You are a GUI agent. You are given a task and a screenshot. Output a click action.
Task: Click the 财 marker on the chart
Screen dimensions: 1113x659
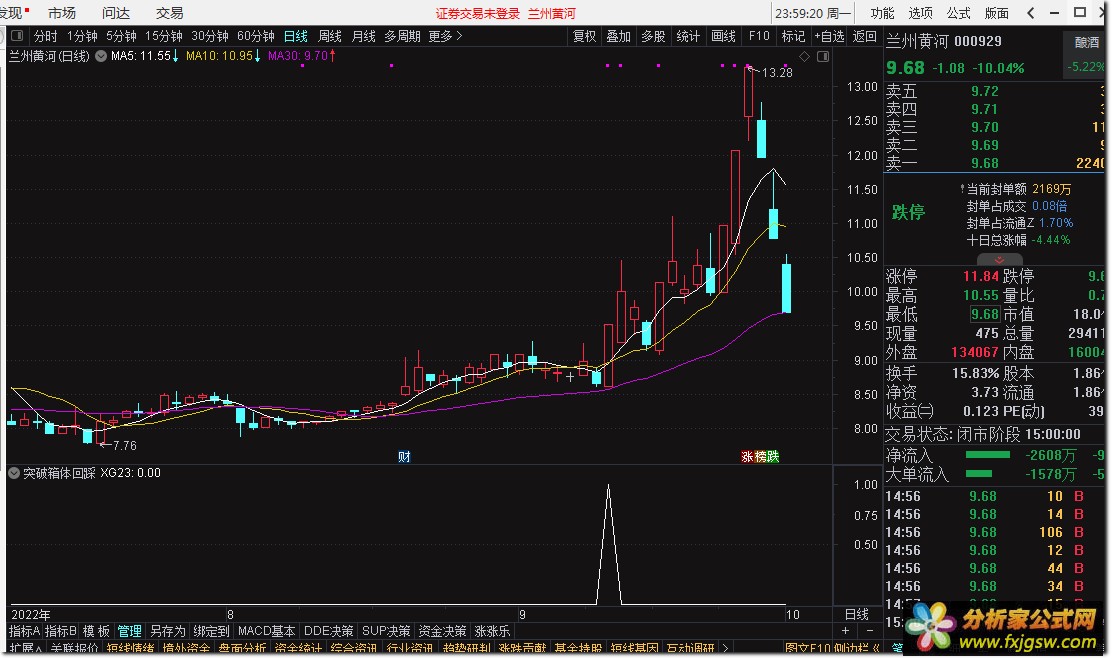(404, 457)
